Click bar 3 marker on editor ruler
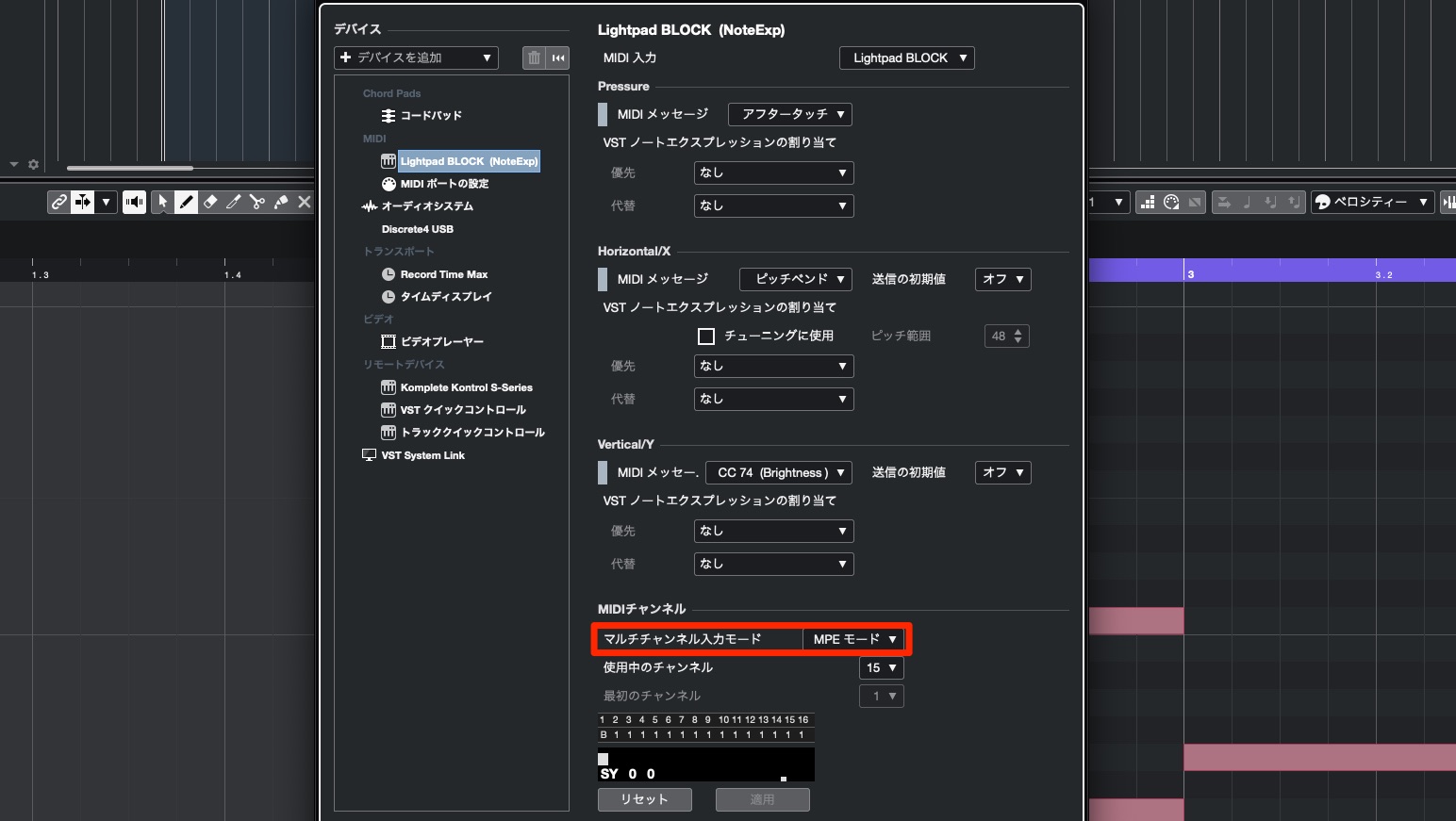Screen dimensions: 1456x821 coord(1190,273)
